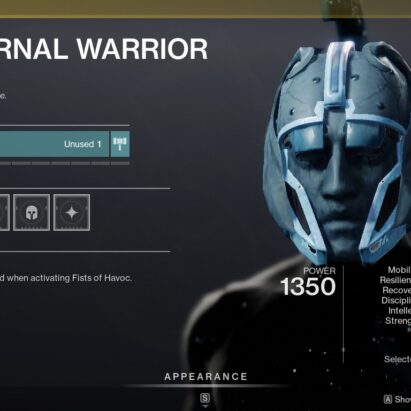
Task: Click the Power 1350 value
Action: [308, 287]
